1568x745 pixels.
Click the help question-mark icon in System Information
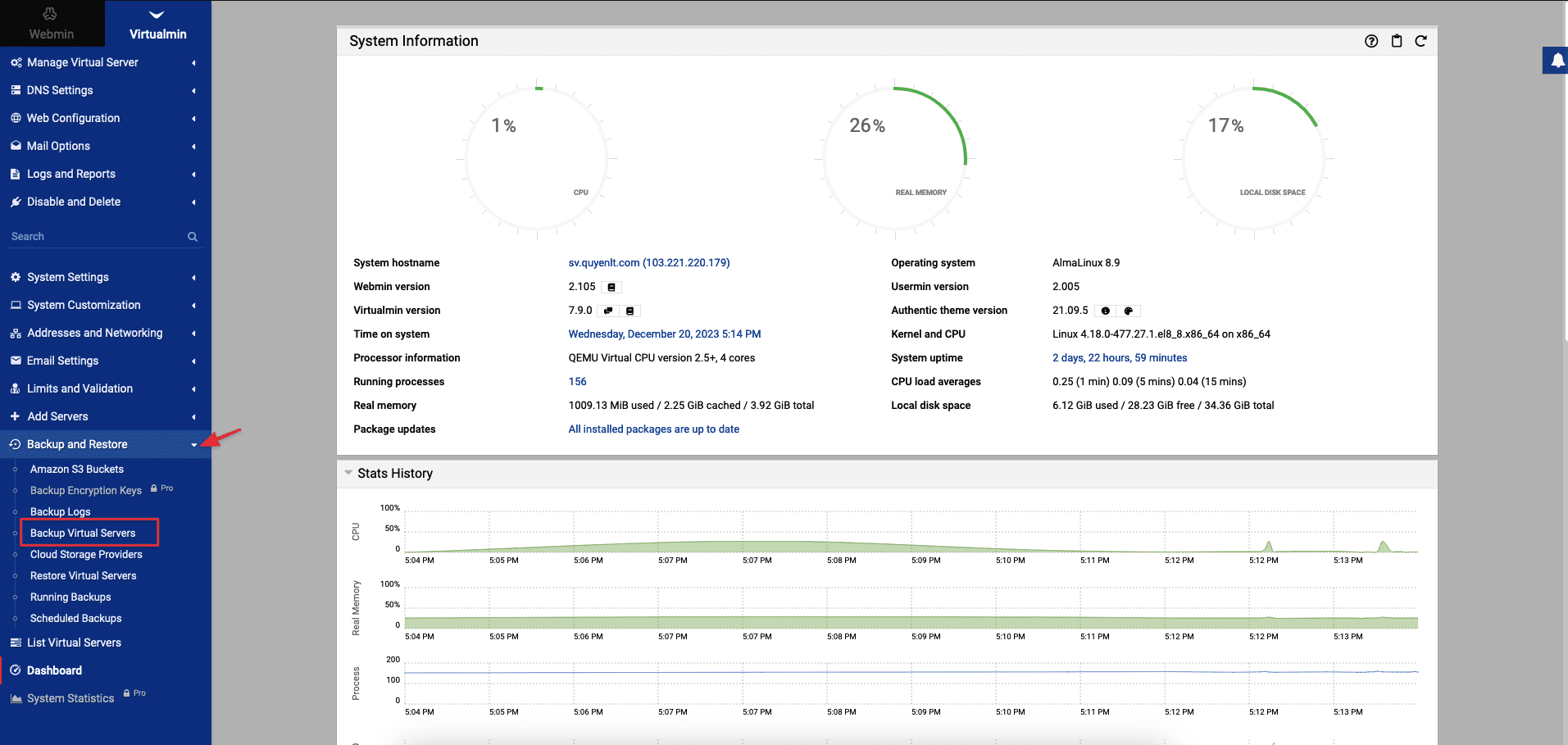pos(1371,41)
